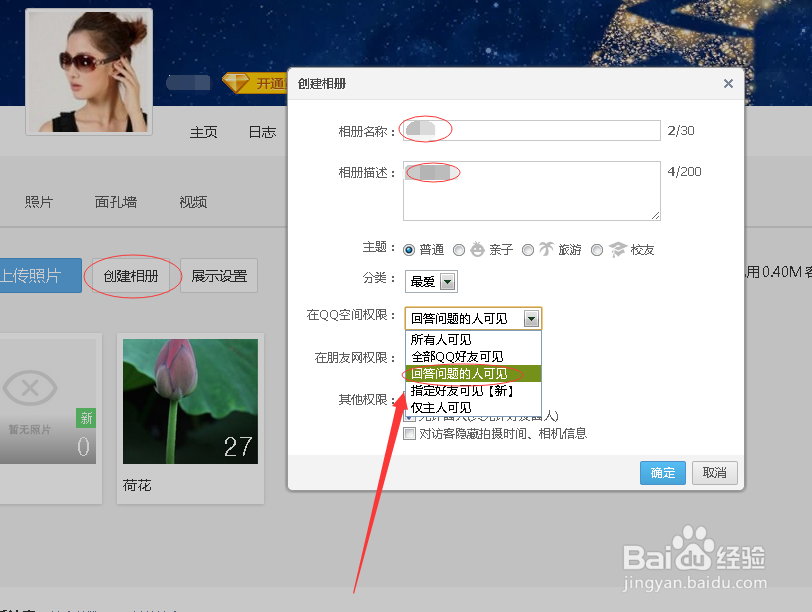Click the 校友 graduation cap icon
The height and width of the screenshot is (612, 812).
pyautogui.click(x=617, y=249)
